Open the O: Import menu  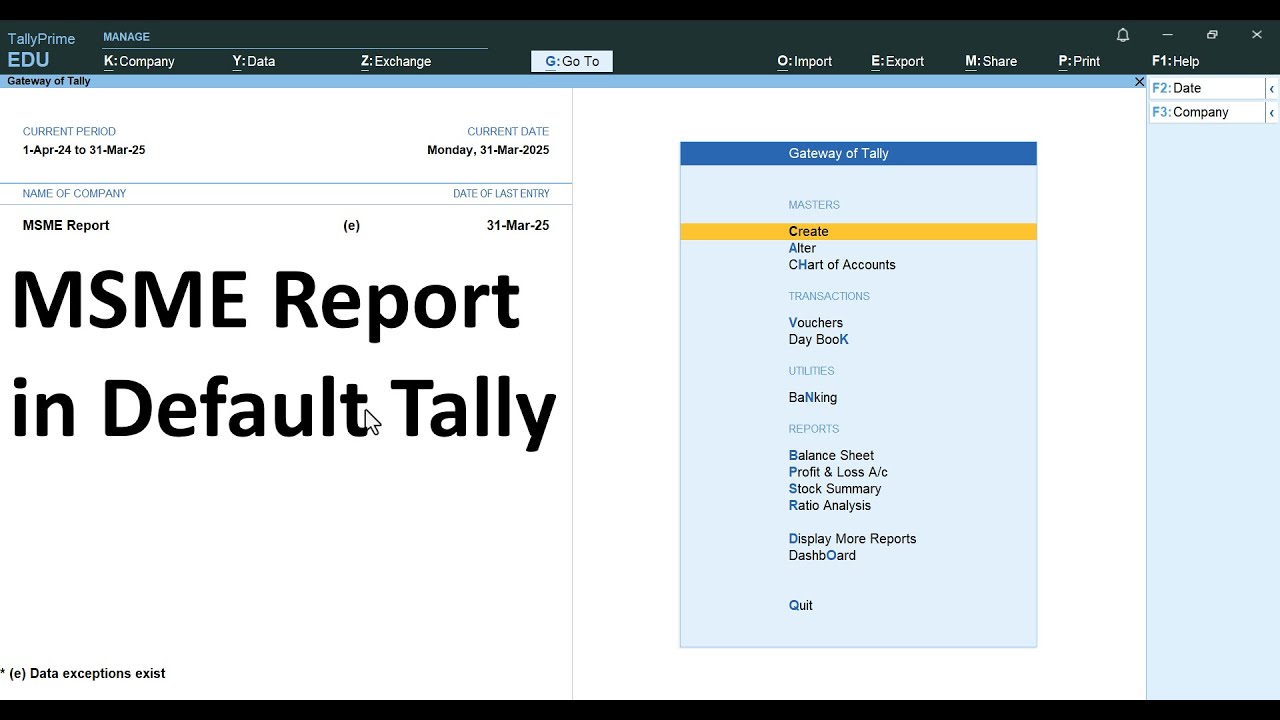[805, 61]
